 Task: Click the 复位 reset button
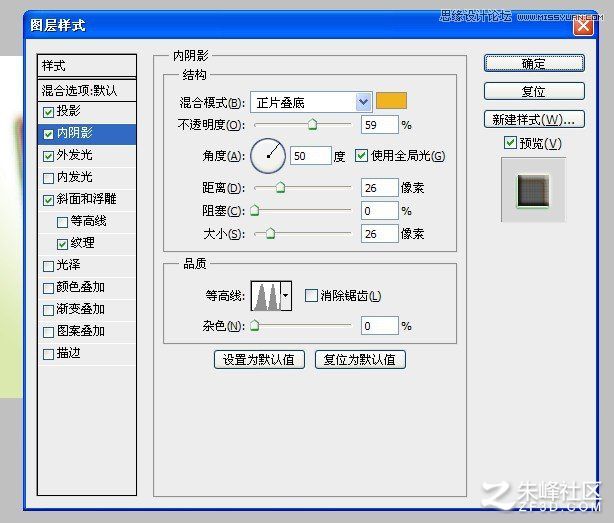(x=534, y=91)
